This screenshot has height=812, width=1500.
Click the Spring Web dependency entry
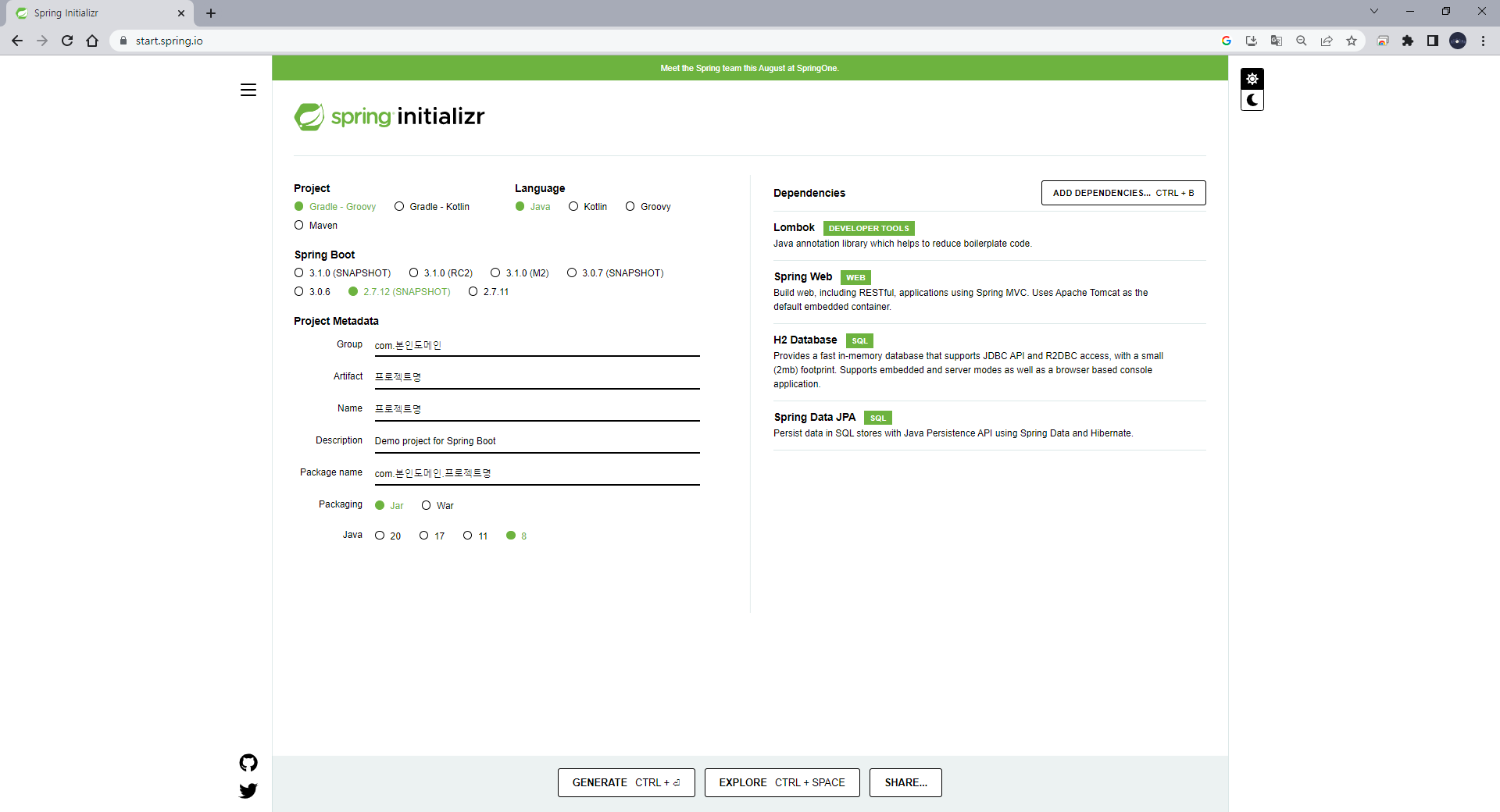pyautogui.click(x=989, y=291)
